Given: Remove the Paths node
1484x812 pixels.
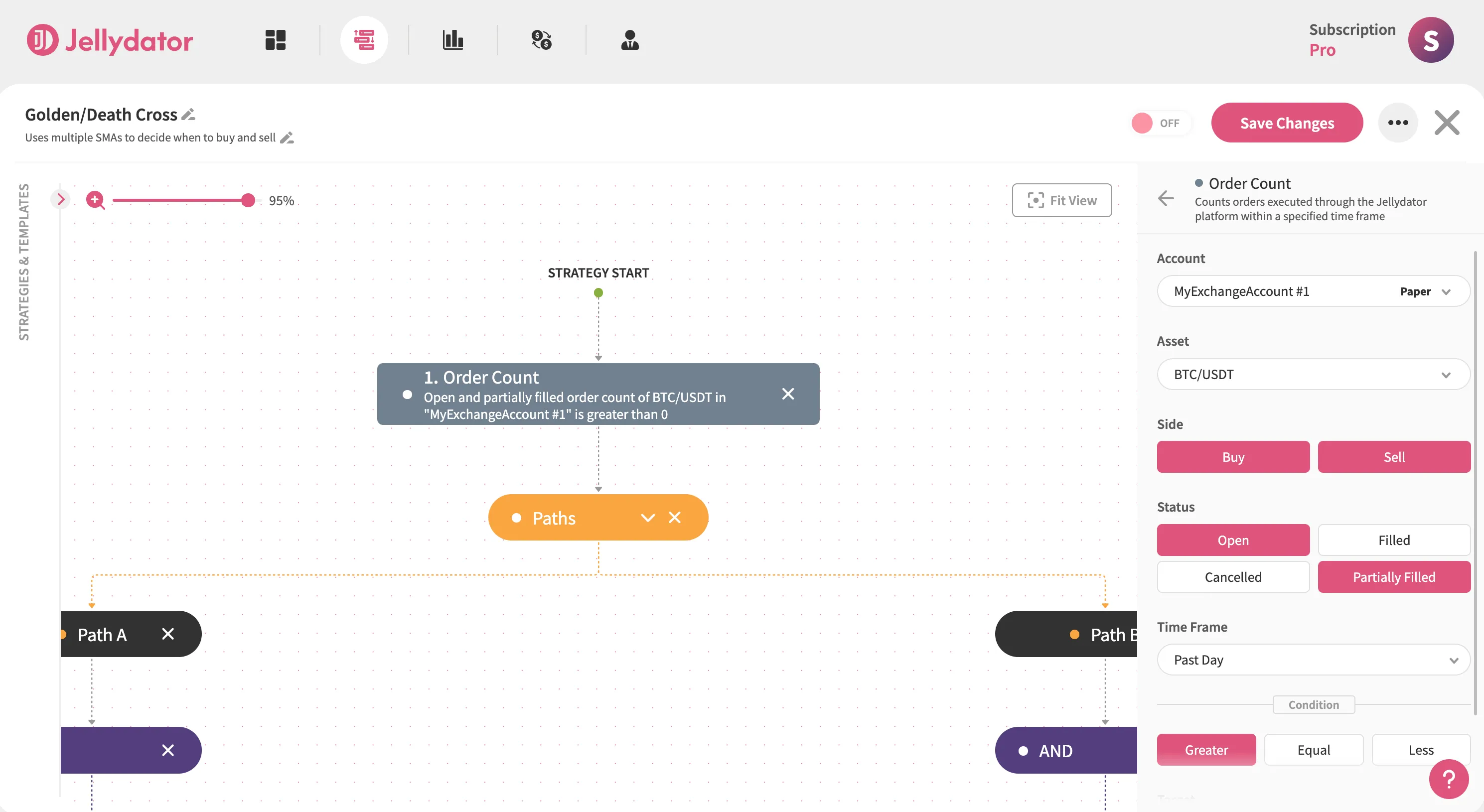Looking at the screenshot, I should [675, 517].
